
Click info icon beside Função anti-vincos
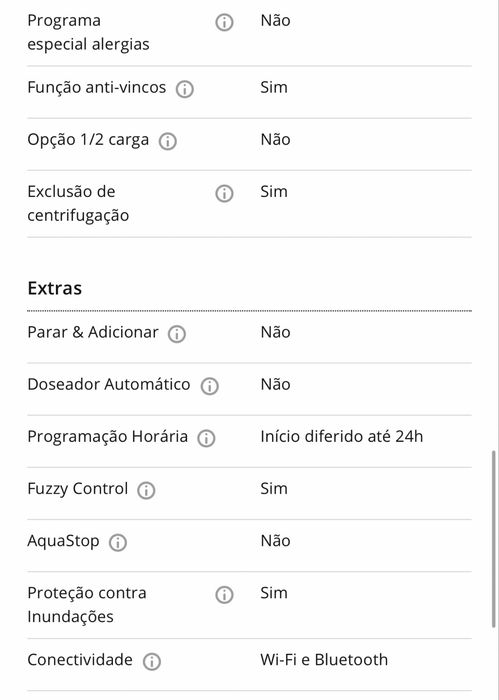coord(184,89)
